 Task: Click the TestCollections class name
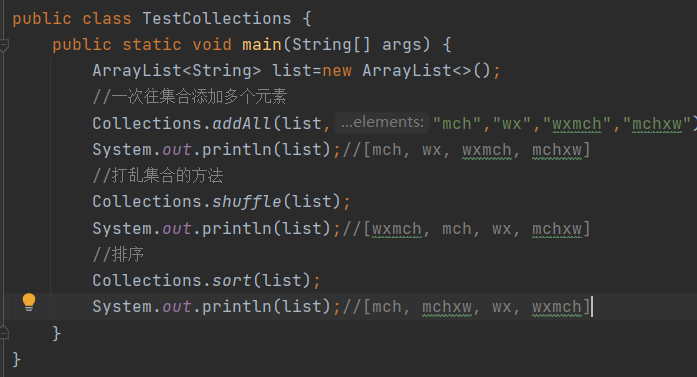coord(216,19)
